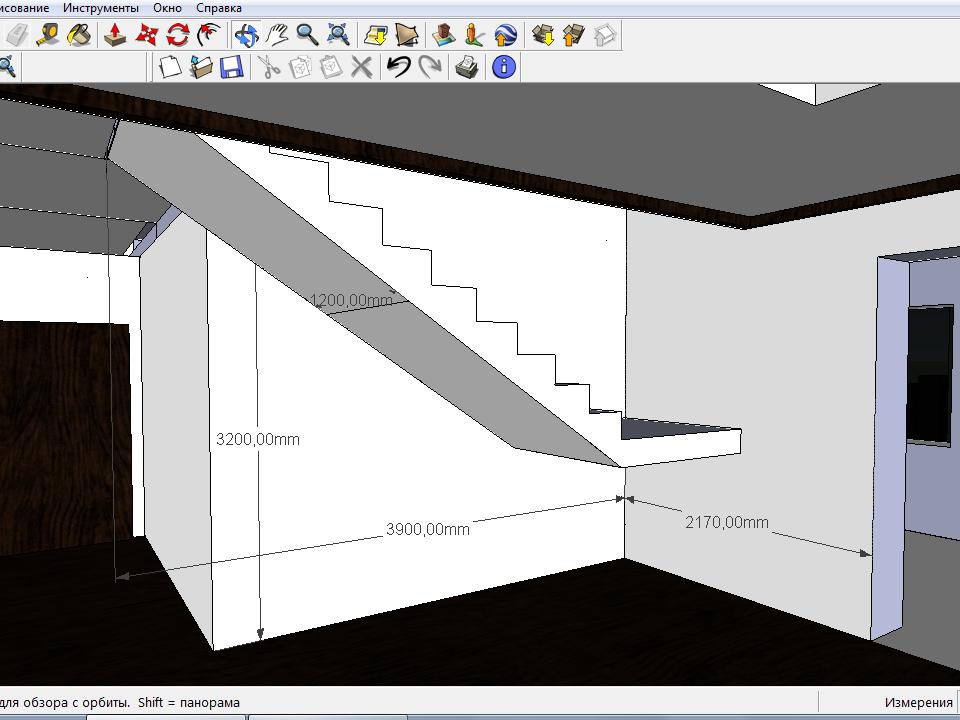Open the Окно menu
The height and width of the screenshot is (720, 960).
tap(167, 8)
